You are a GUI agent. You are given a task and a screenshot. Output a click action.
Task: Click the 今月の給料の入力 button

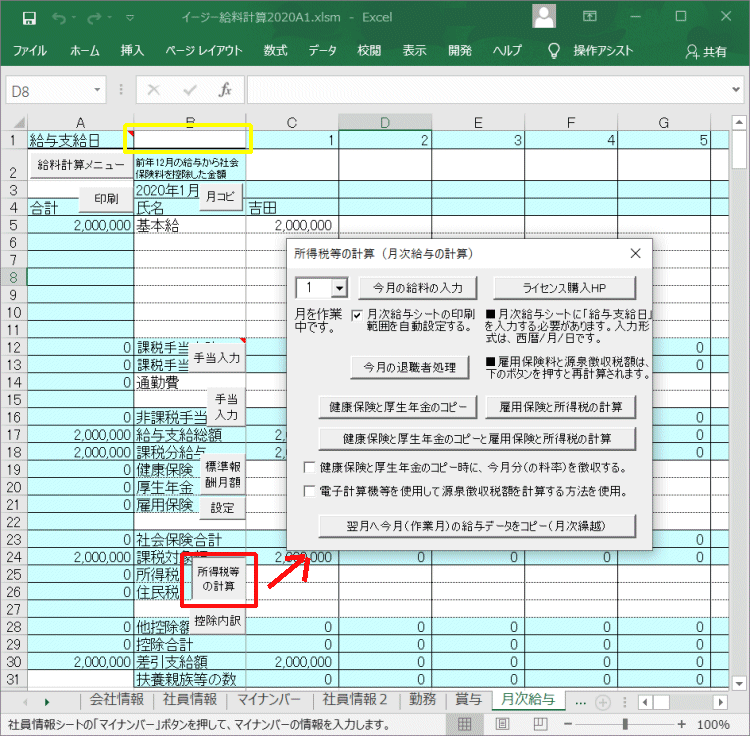click(x=418, y=288)
